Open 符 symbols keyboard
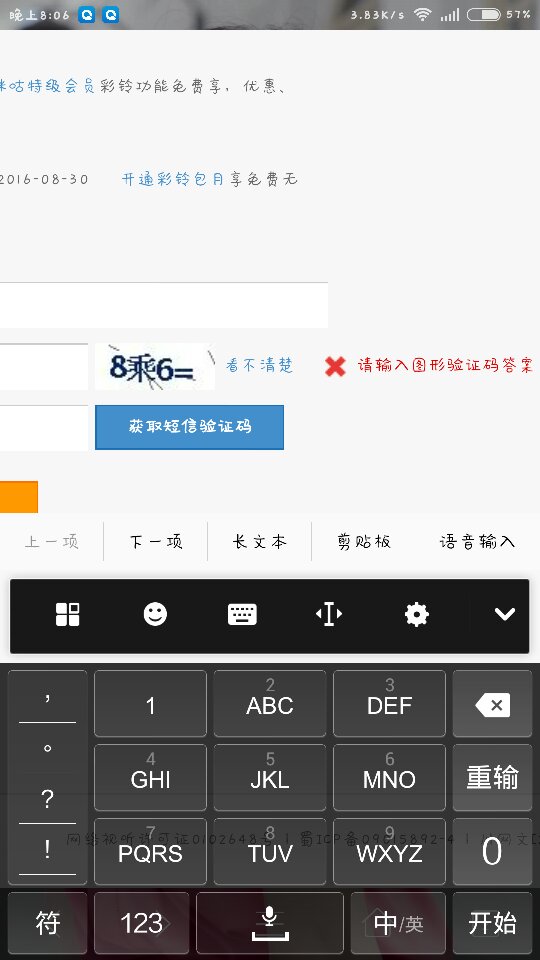The width and height of the screenshot is (540, 960). [x=48, y=923]
